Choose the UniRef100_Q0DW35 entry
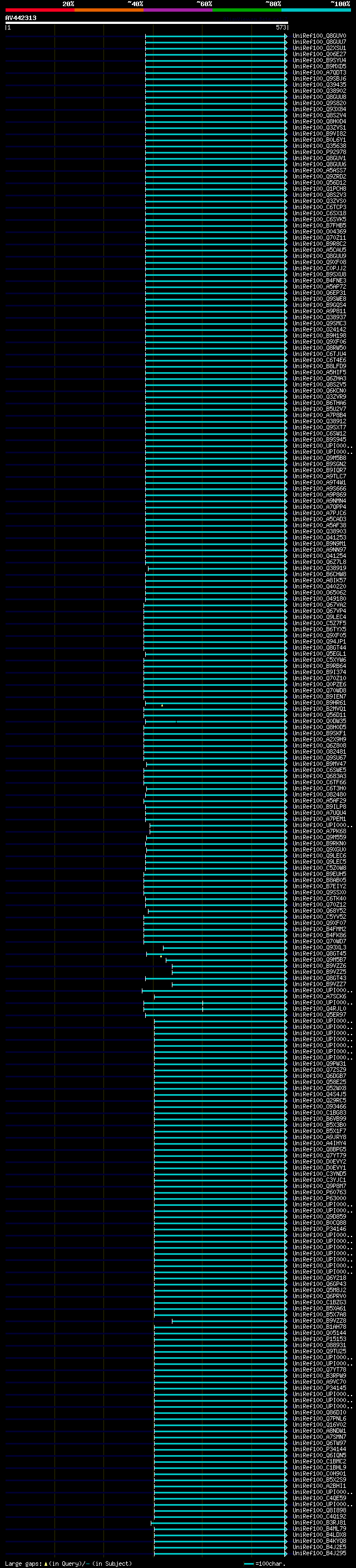The height and width of the screenshot is (1568, 356). [x=319, y=721]
